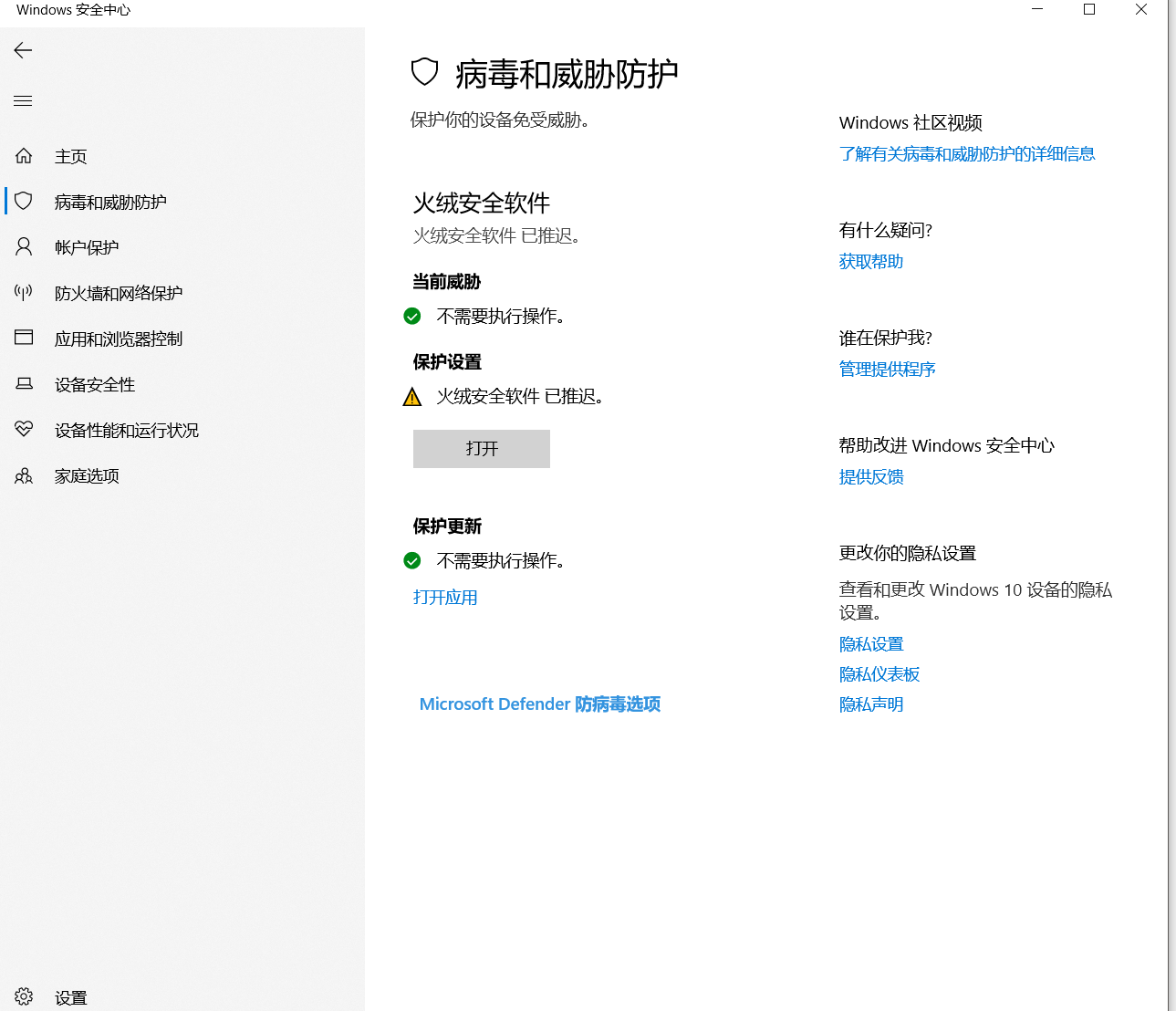This screenshot has height=1011, width=1176.
Task: Select the 设备安全性 sidebar icon
Action: point(23,383)
